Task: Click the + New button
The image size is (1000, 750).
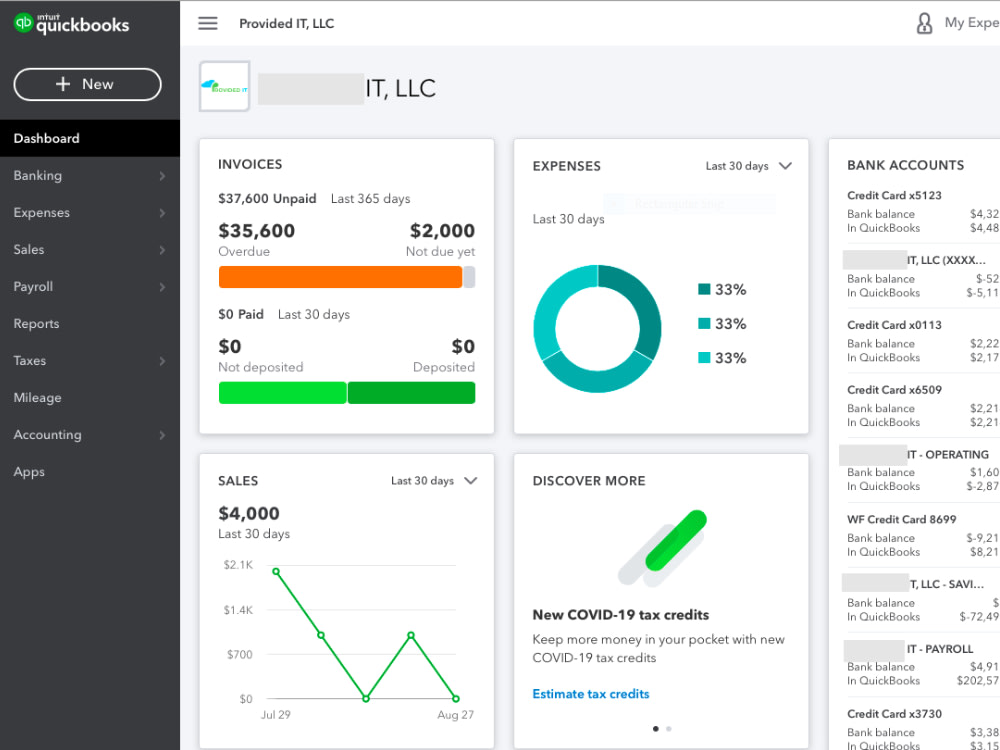Action: (87, 84)
